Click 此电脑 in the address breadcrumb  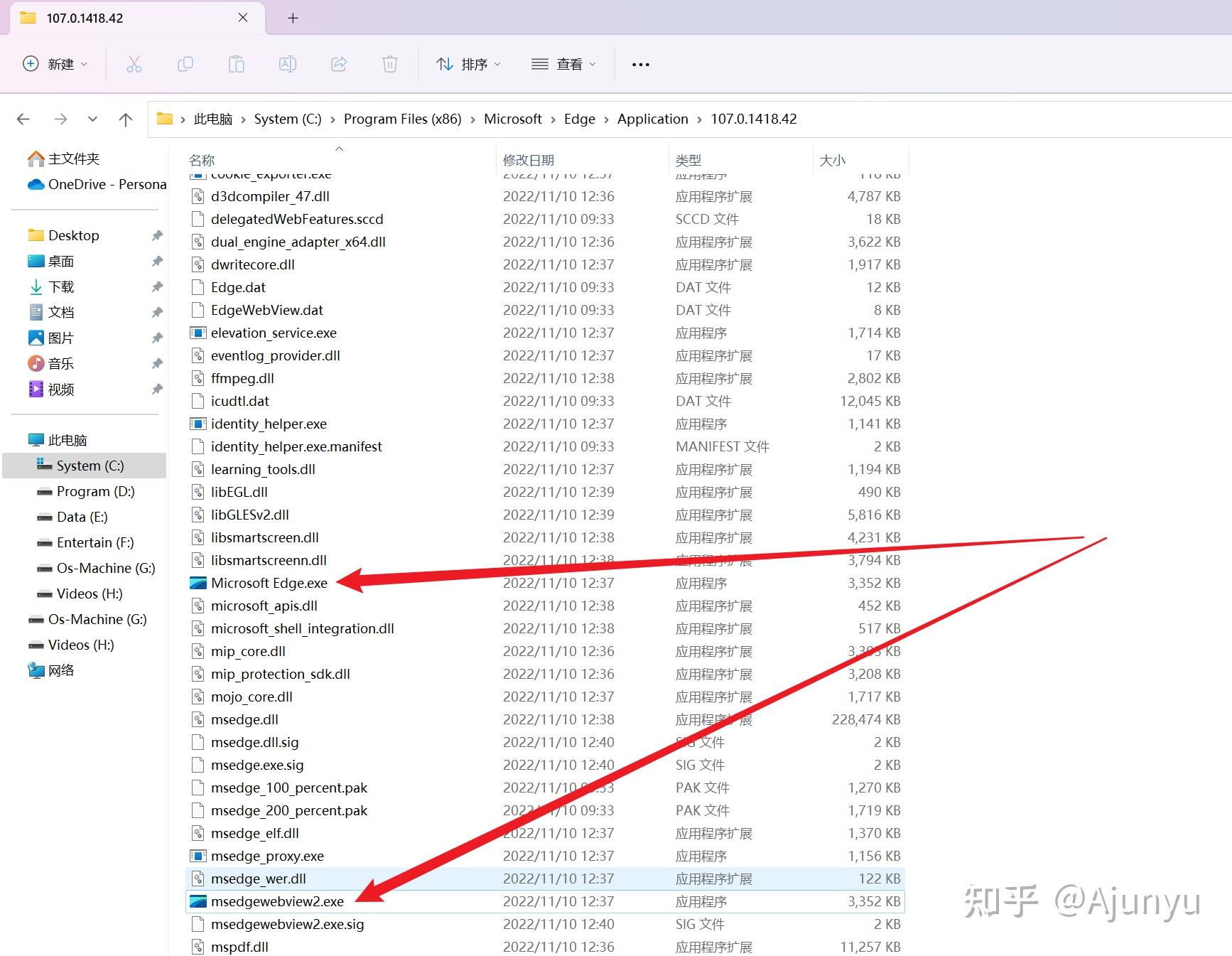pyautogui.click(x=213, y=119)
